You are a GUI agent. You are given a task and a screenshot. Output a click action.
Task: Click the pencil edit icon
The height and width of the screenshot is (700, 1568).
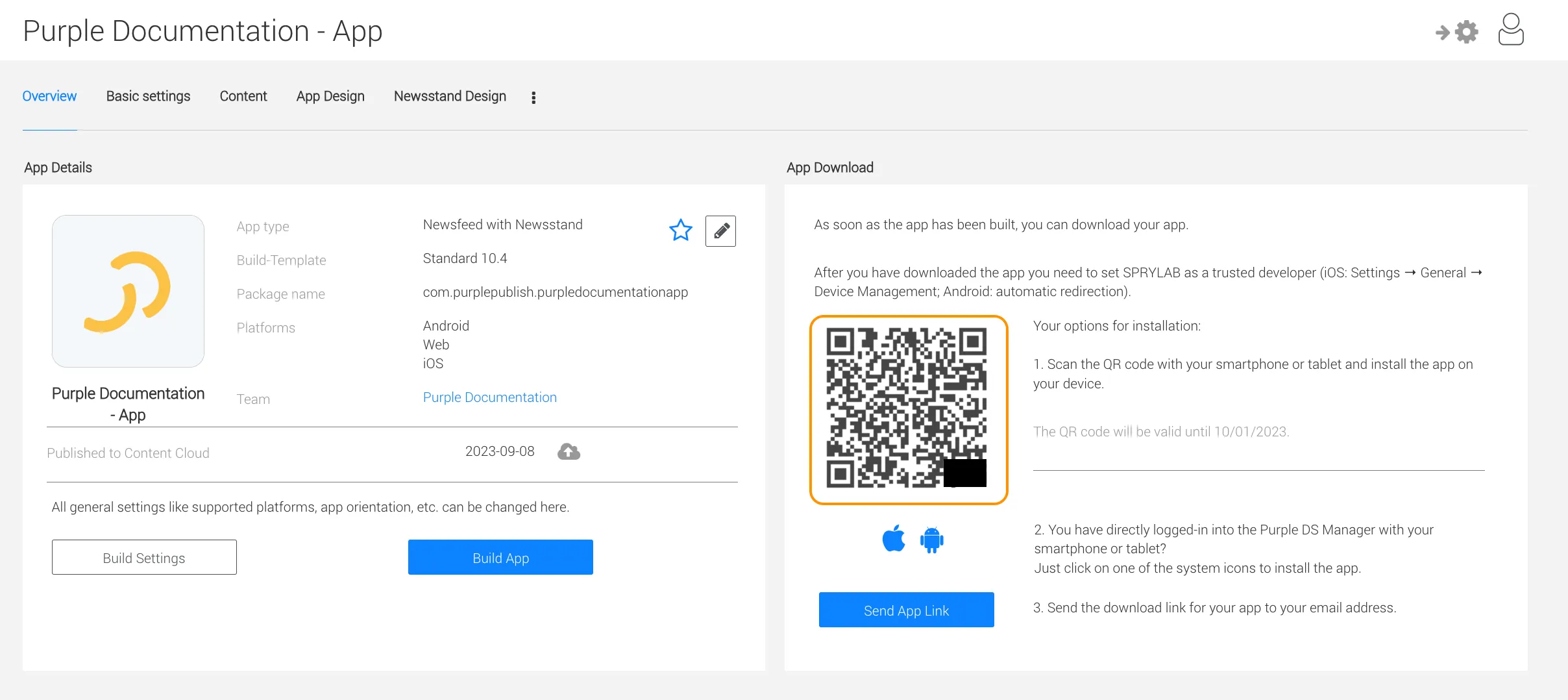[720, 231]
